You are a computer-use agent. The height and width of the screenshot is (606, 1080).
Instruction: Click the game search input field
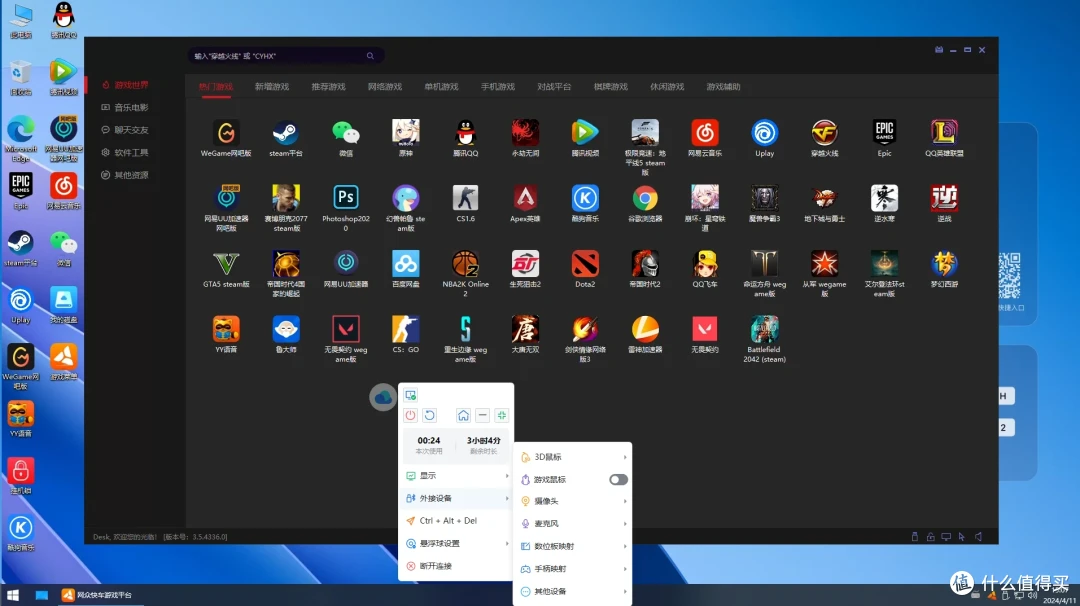(286, 56)
